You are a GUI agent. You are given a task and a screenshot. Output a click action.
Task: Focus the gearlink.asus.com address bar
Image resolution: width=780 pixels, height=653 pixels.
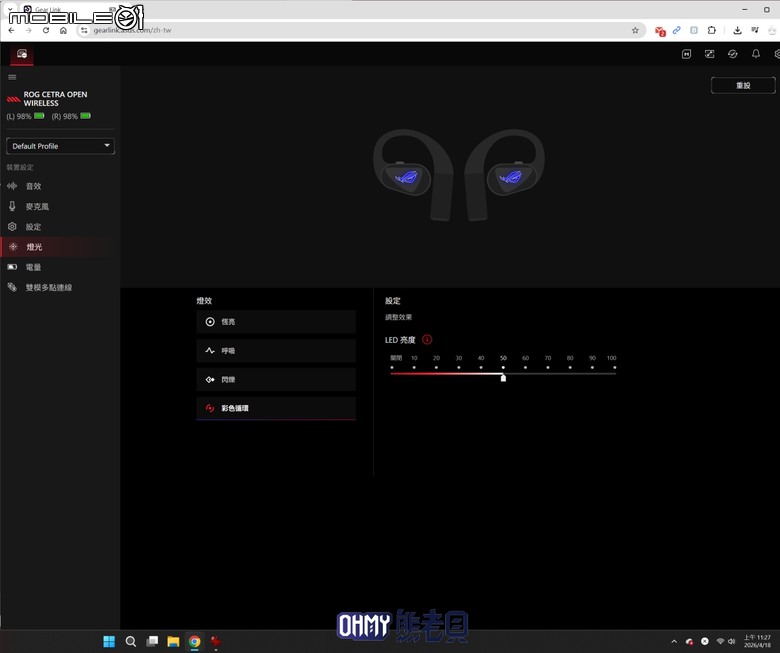click(x=361, y=30)
